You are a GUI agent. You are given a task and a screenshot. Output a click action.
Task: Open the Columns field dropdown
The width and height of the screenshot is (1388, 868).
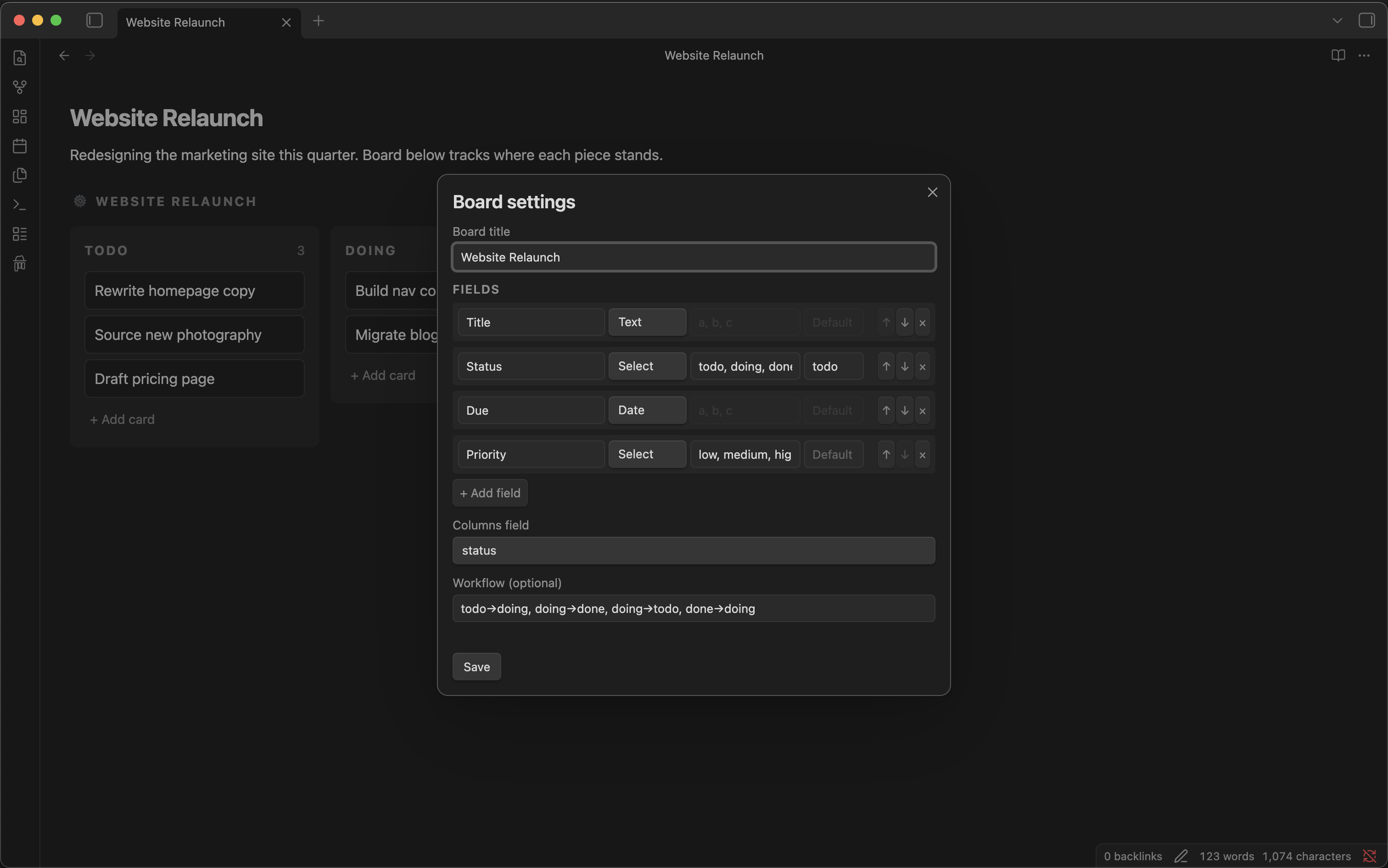click(x=694, y=551)
